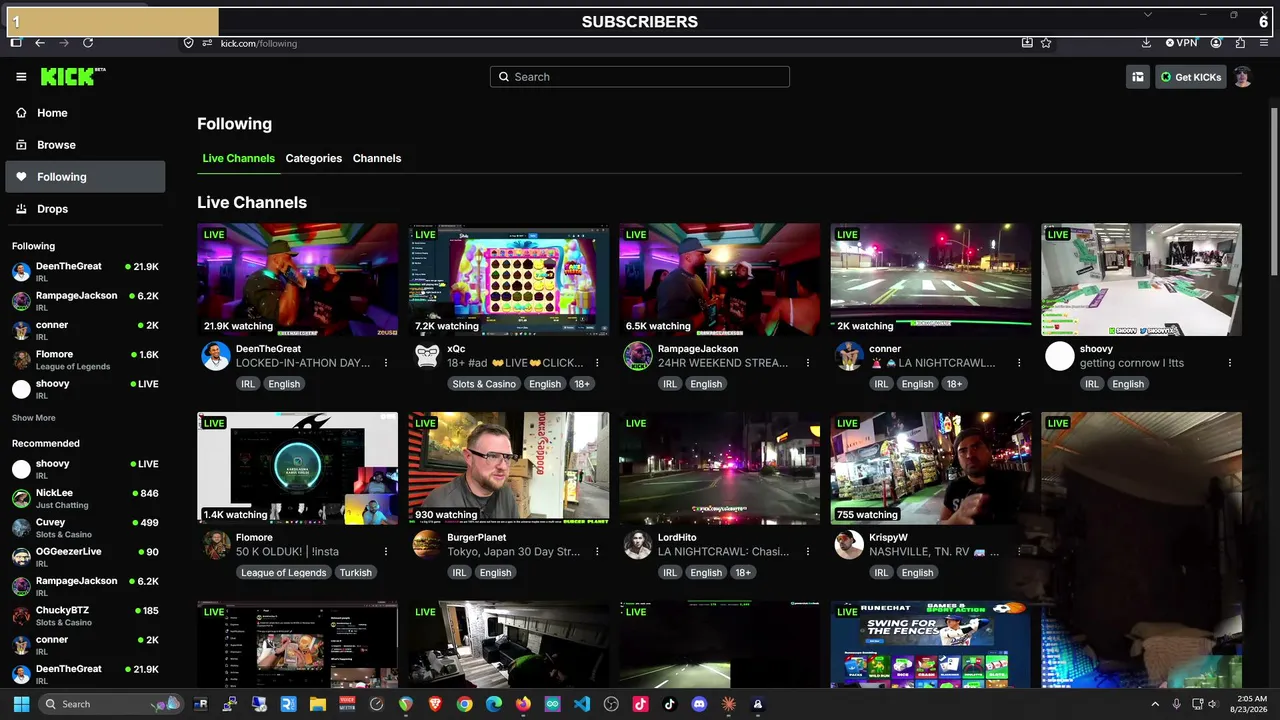Open NickLee in Recommended list
1280x720 pixels.
pos(85,498)
